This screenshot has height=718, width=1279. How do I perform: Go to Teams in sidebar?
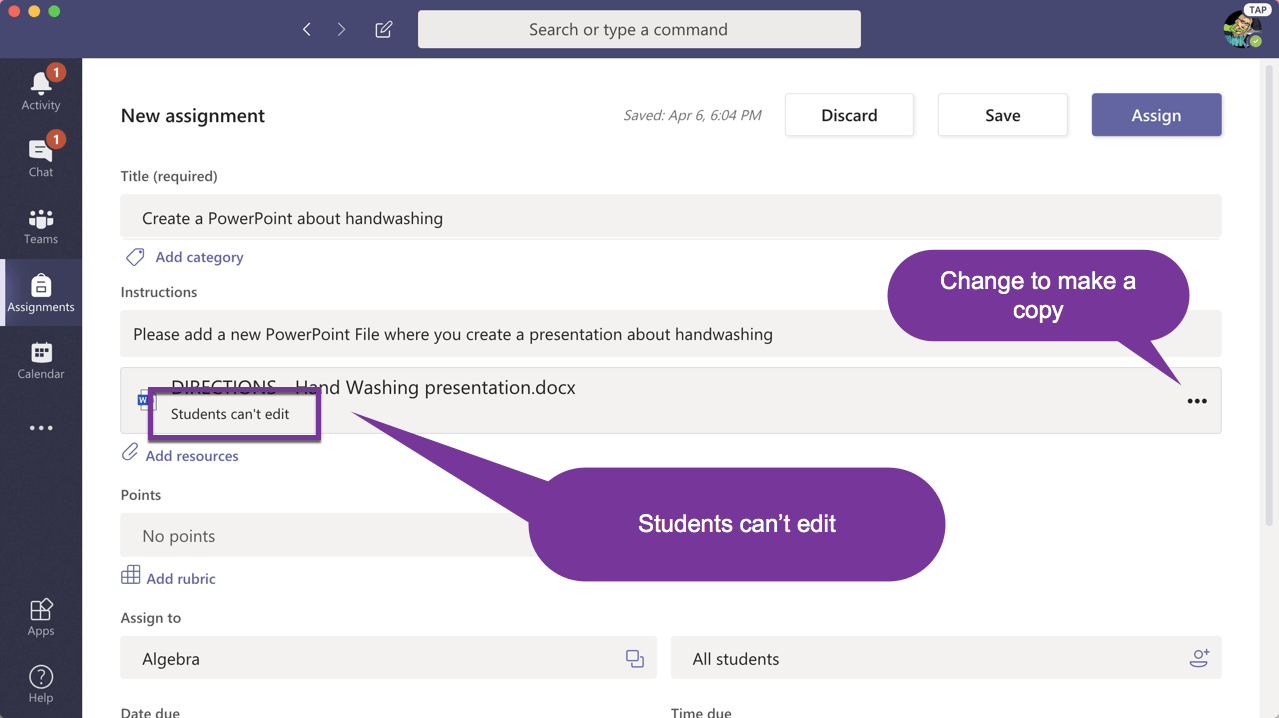tap(41, 226)
